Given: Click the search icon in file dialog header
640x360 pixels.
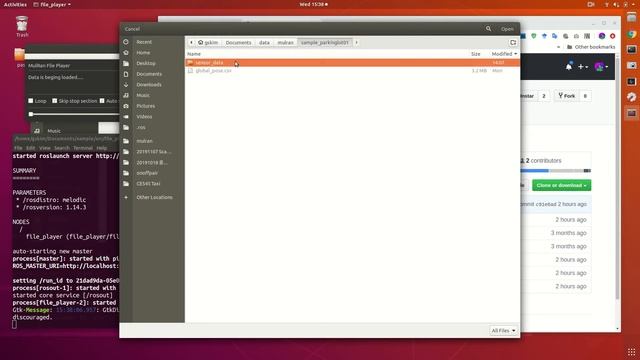Looking at the screenshot, I should coord(488,29).
